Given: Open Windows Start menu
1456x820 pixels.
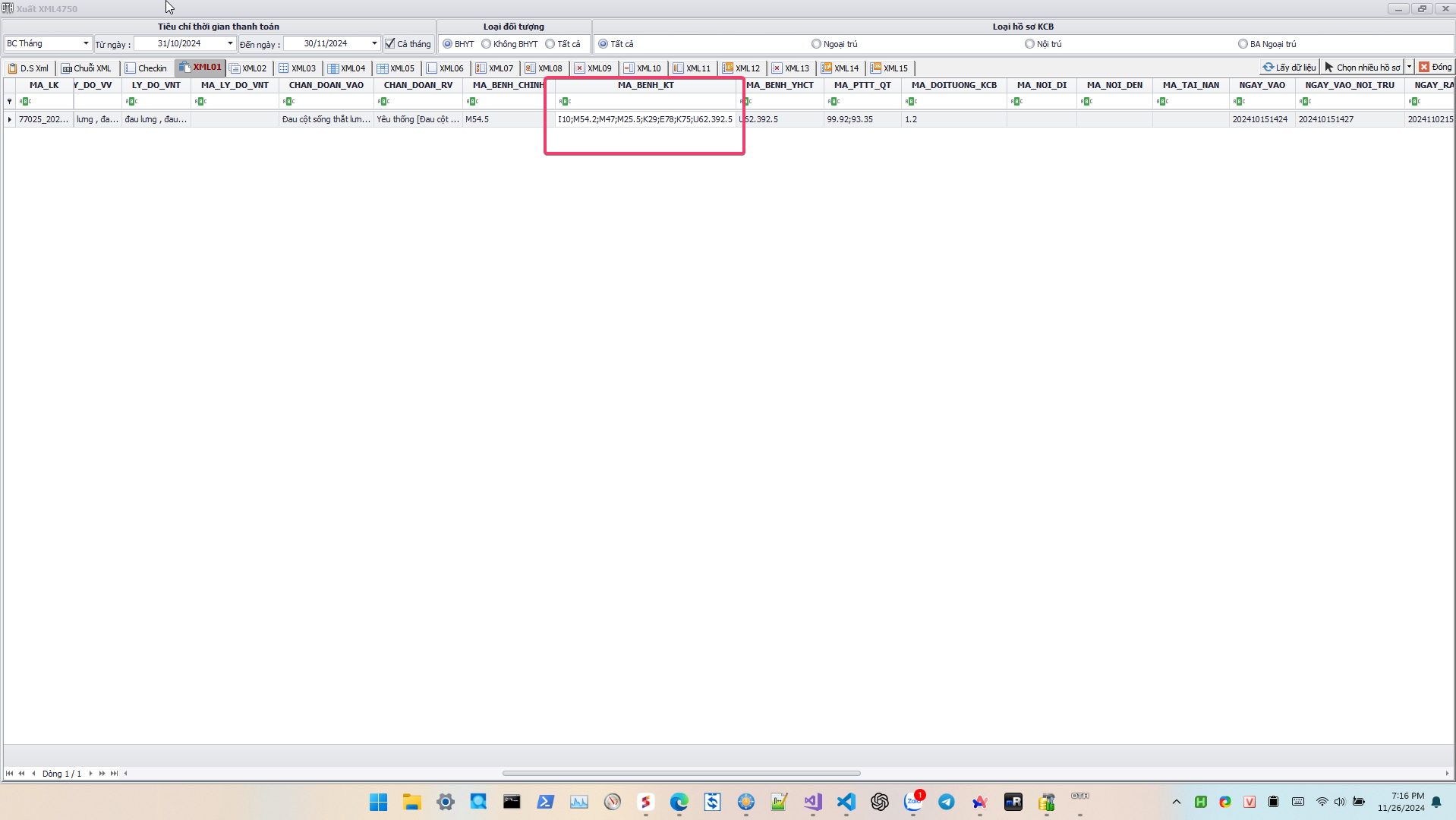Looking at the screenshot, I should (378, 802).
